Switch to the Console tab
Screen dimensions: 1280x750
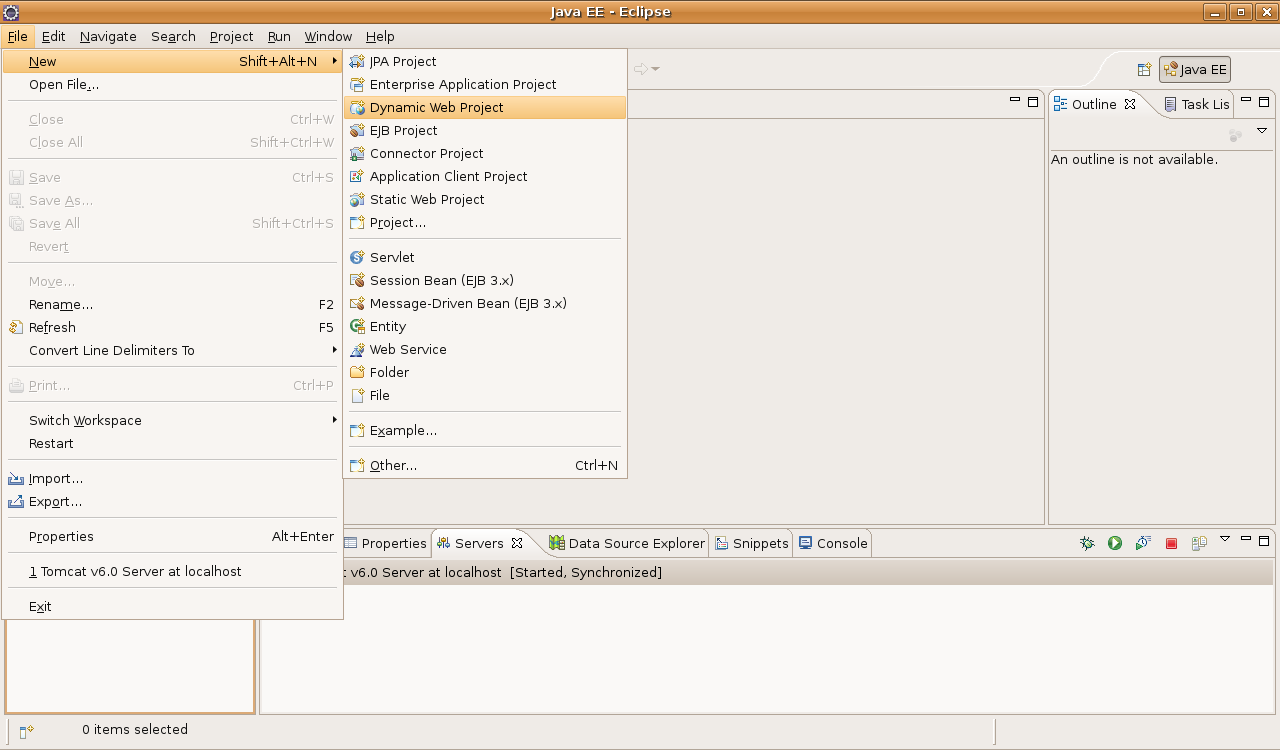(x=833, y=543)
